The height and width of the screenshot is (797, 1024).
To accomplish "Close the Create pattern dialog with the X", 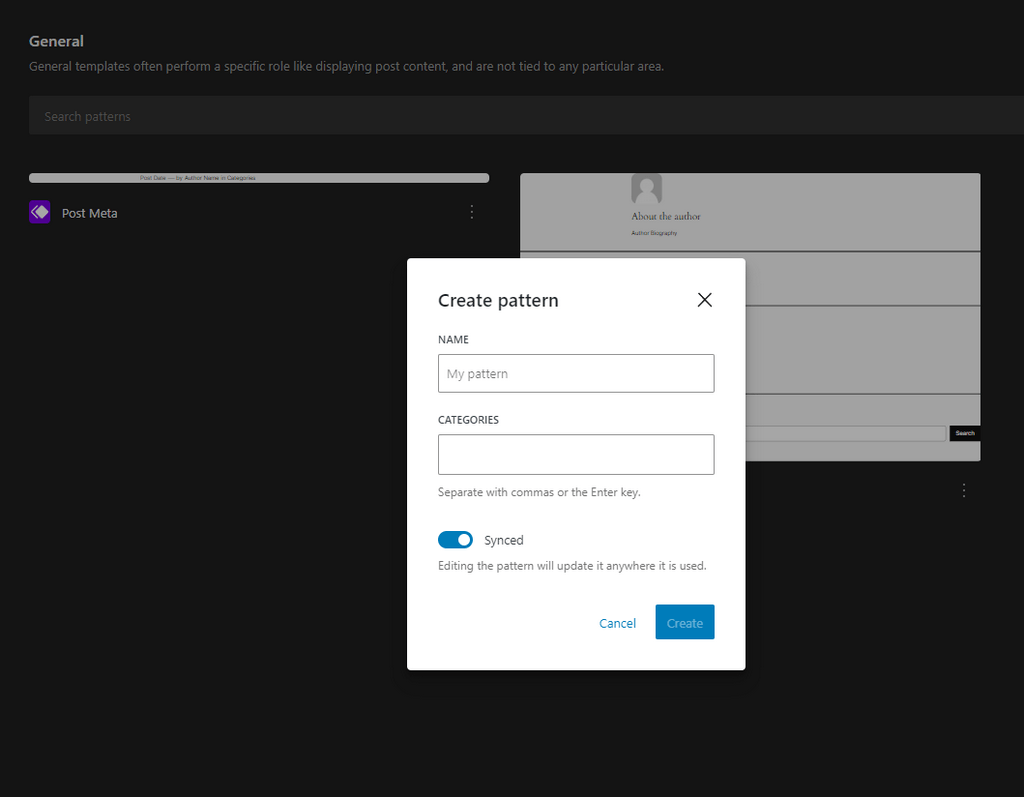I will pos(704,299).
